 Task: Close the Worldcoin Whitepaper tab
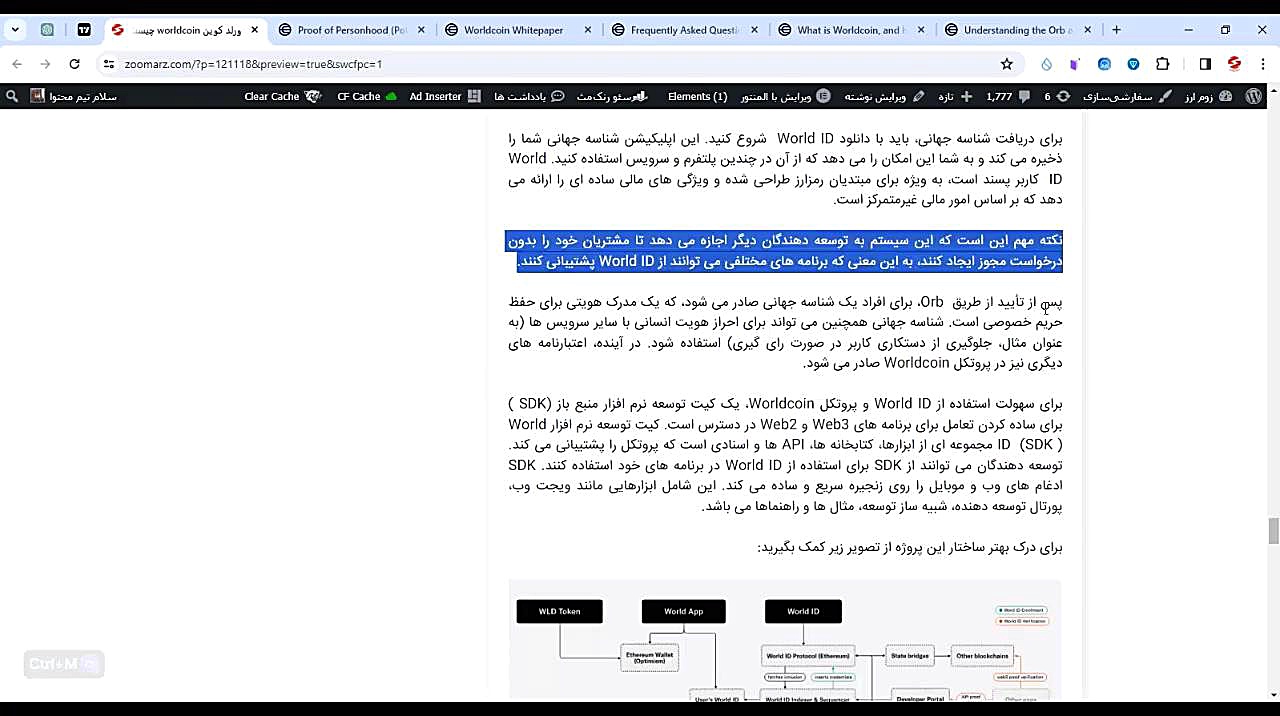[x=587, y=30]
